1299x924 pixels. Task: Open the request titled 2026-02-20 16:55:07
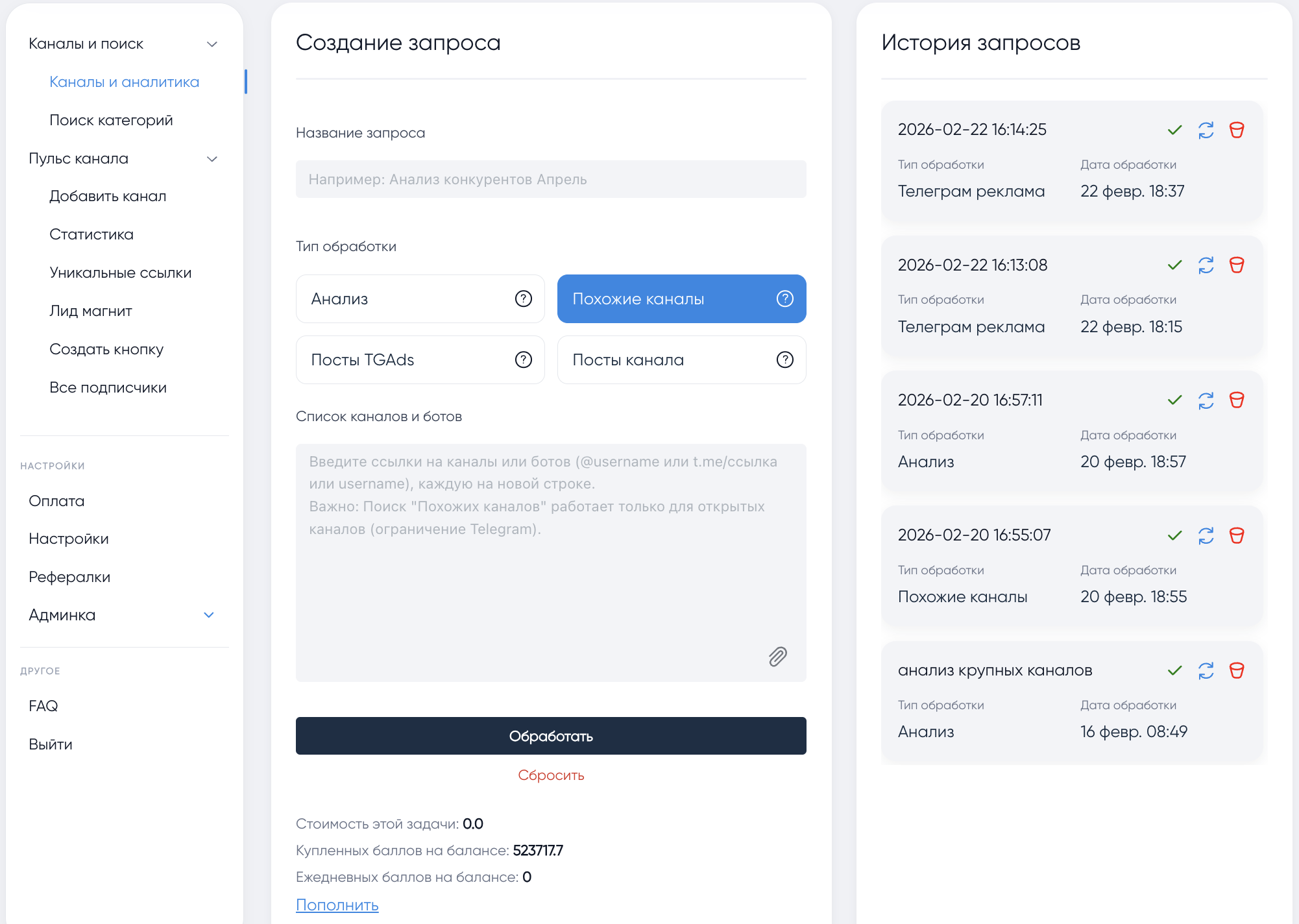[x=974, y=535]
